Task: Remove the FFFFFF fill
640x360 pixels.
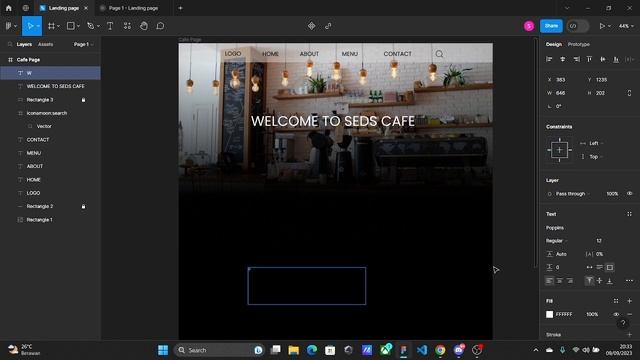Action: pyautogui.click(x=629, y=314)
